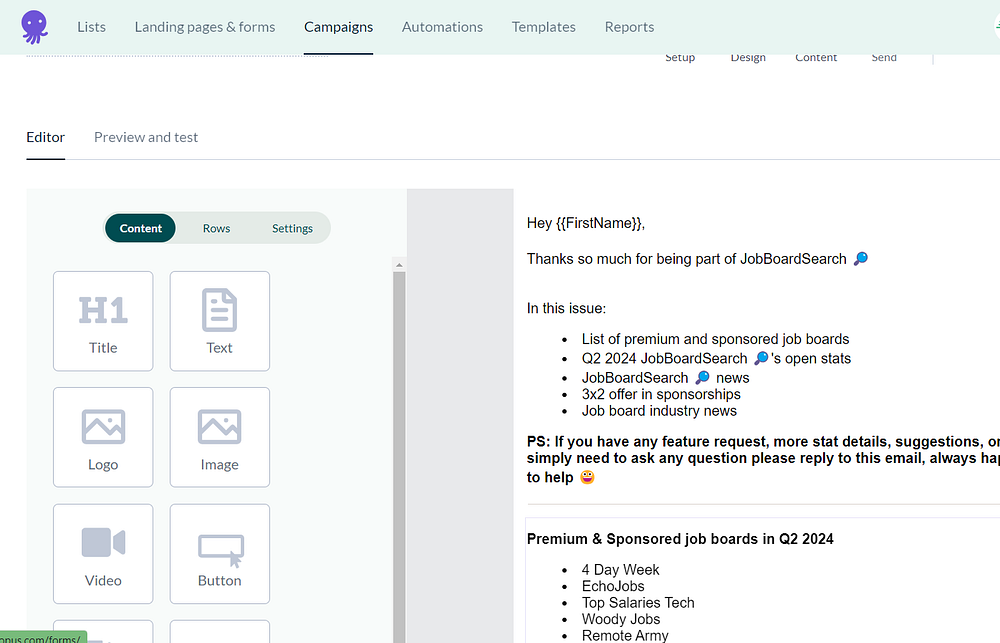Go to the Content step
Image resolution: width=1000 pixels, height=643 pixels.
(816, 57)
